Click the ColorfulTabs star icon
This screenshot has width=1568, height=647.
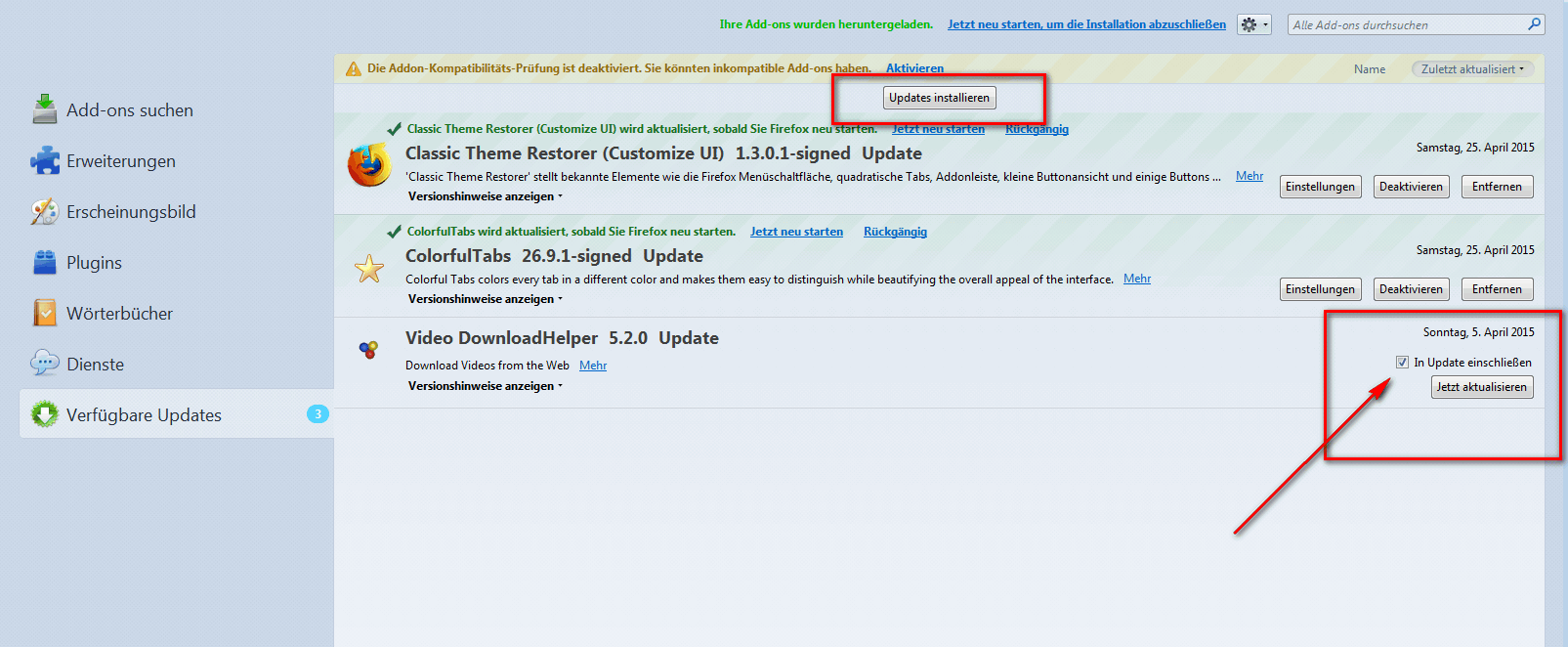pos(369,268)
